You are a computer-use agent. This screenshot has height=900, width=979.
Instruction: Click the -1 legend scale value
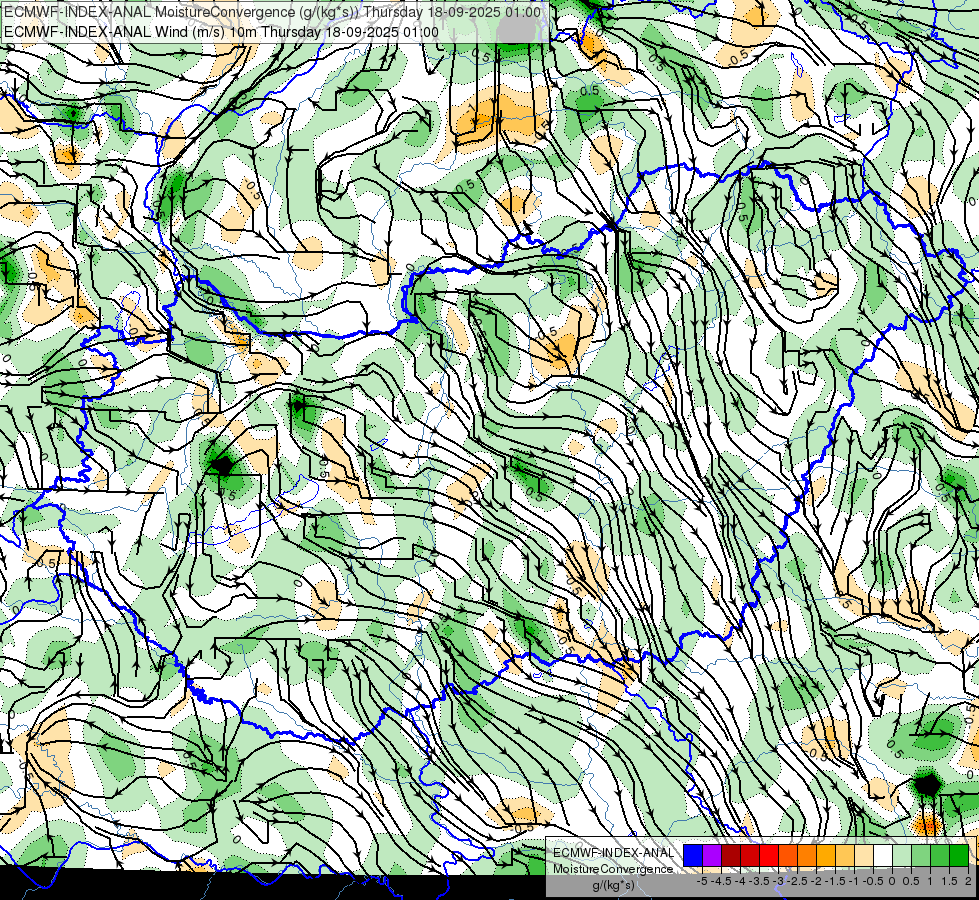854,881
